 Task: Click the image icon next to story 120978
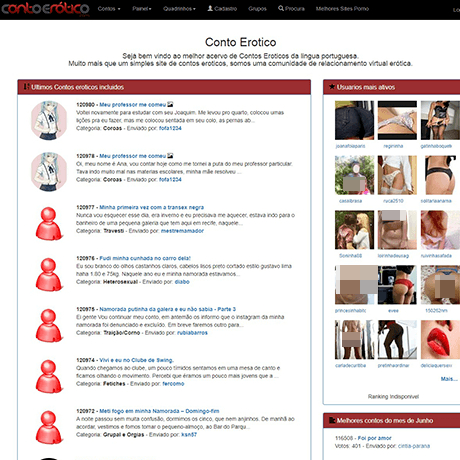pos(170,156)
